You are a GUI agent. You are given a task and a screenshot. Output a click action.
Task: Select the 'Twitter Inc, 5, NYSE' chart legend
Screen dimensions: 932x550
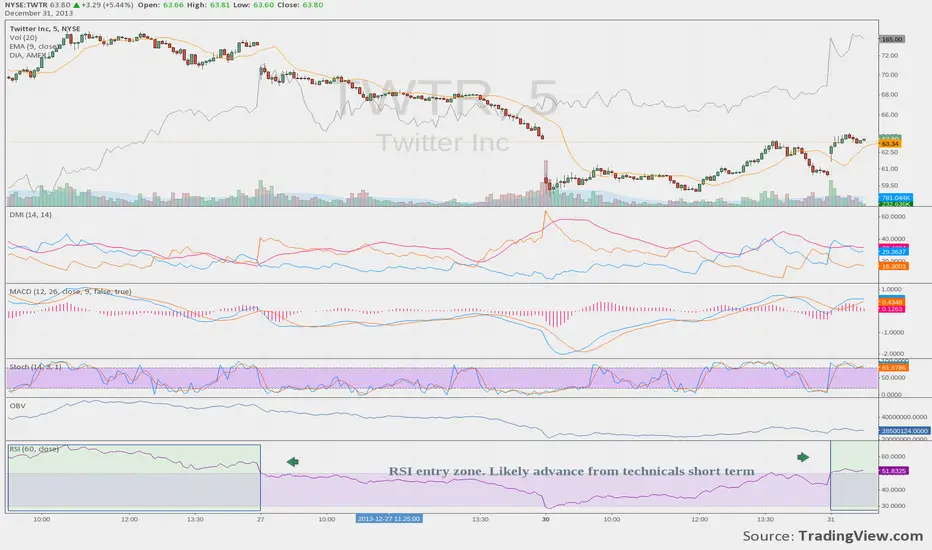pos(45,29)
